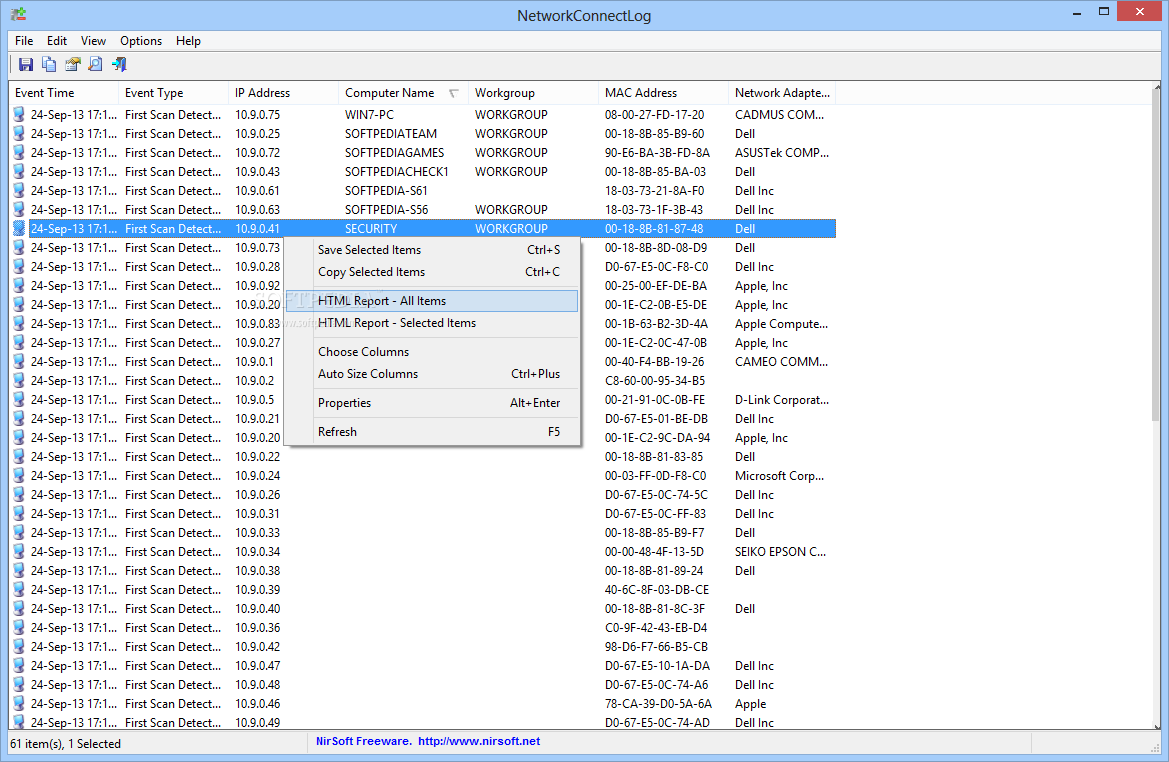
Task: Click the D-Link Corporat... adapter cell
Action: [781, 400]
